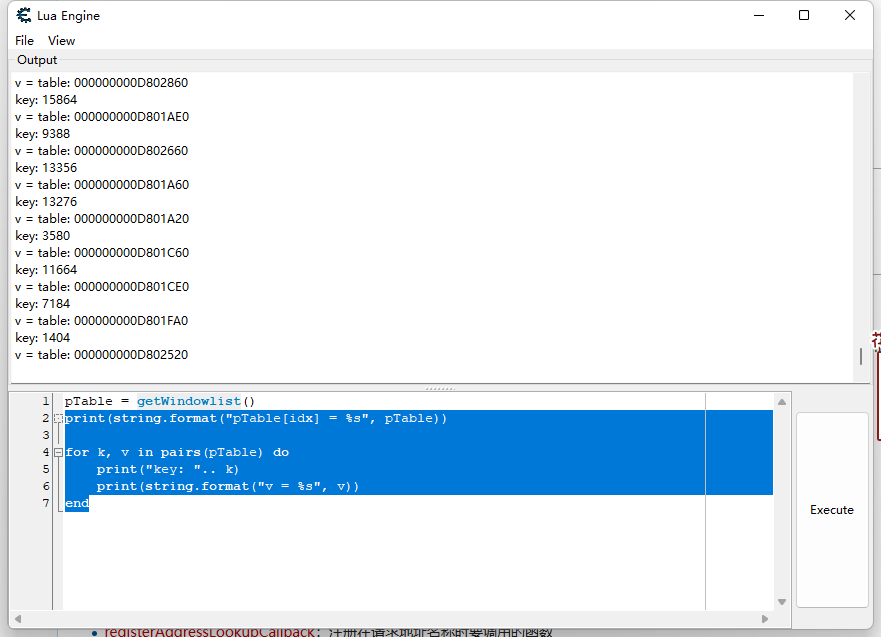Click the 'end' keyword on line 7

coord(77,503)
